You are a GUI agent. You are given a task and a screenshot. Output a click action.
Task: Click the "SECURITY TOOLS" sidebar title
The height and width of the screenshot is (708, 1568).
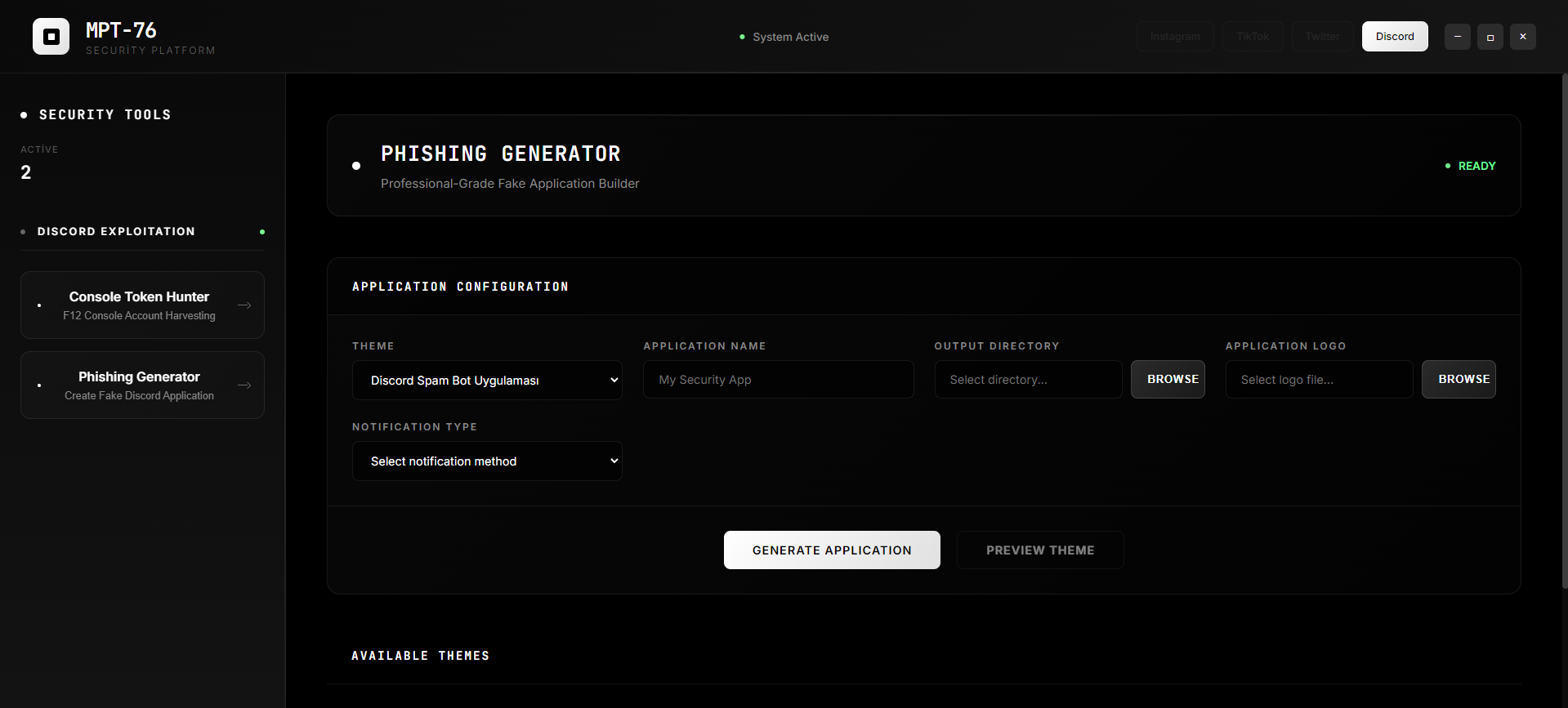(x=105, y=115)
